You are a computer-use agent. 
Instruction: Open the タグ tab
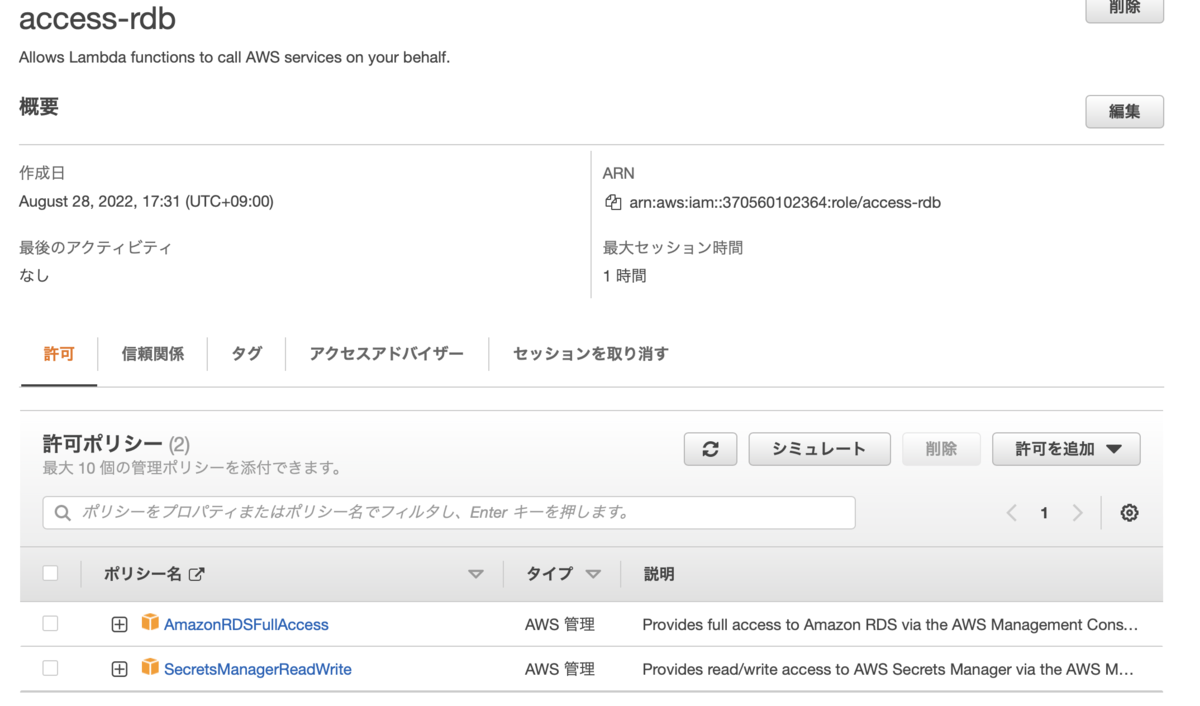247,354
